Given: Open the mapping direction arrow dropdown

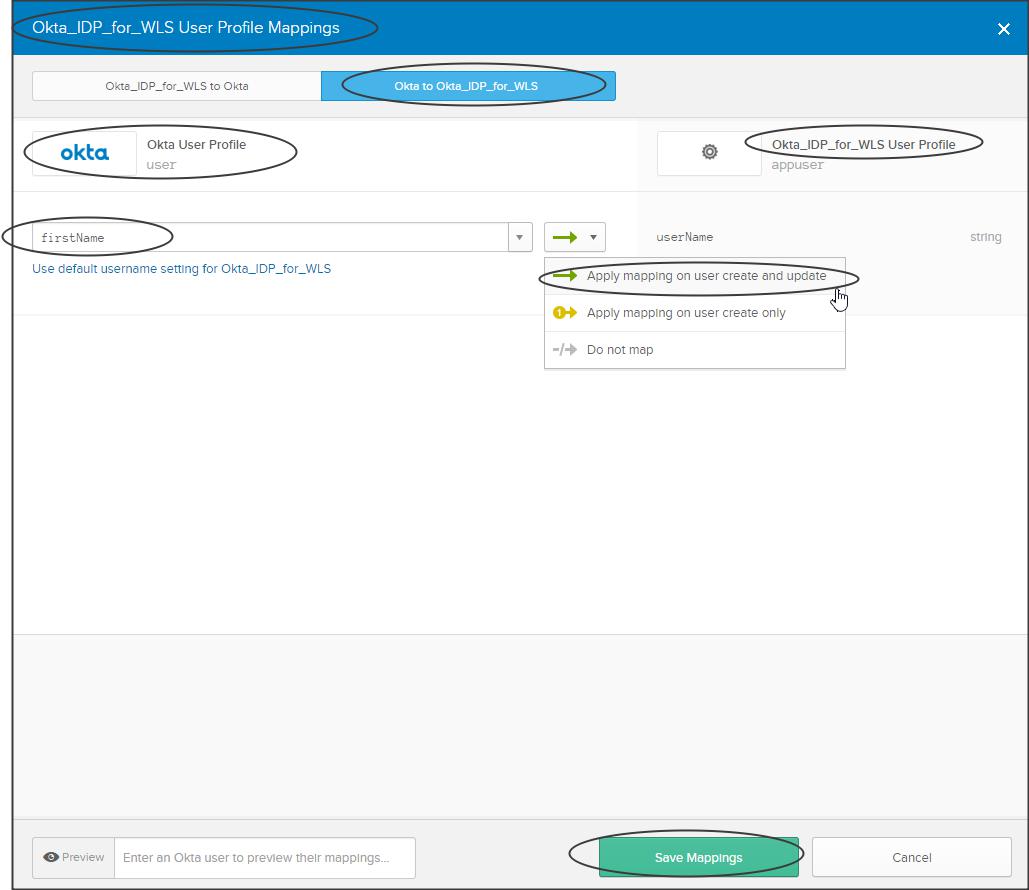Looking at the screenshot, I should [x=574, y=238].
